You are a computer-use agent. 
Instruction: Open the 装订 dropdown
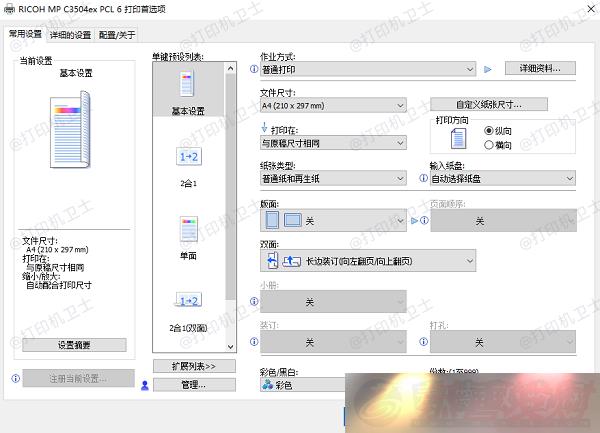[x=333, y=342]
